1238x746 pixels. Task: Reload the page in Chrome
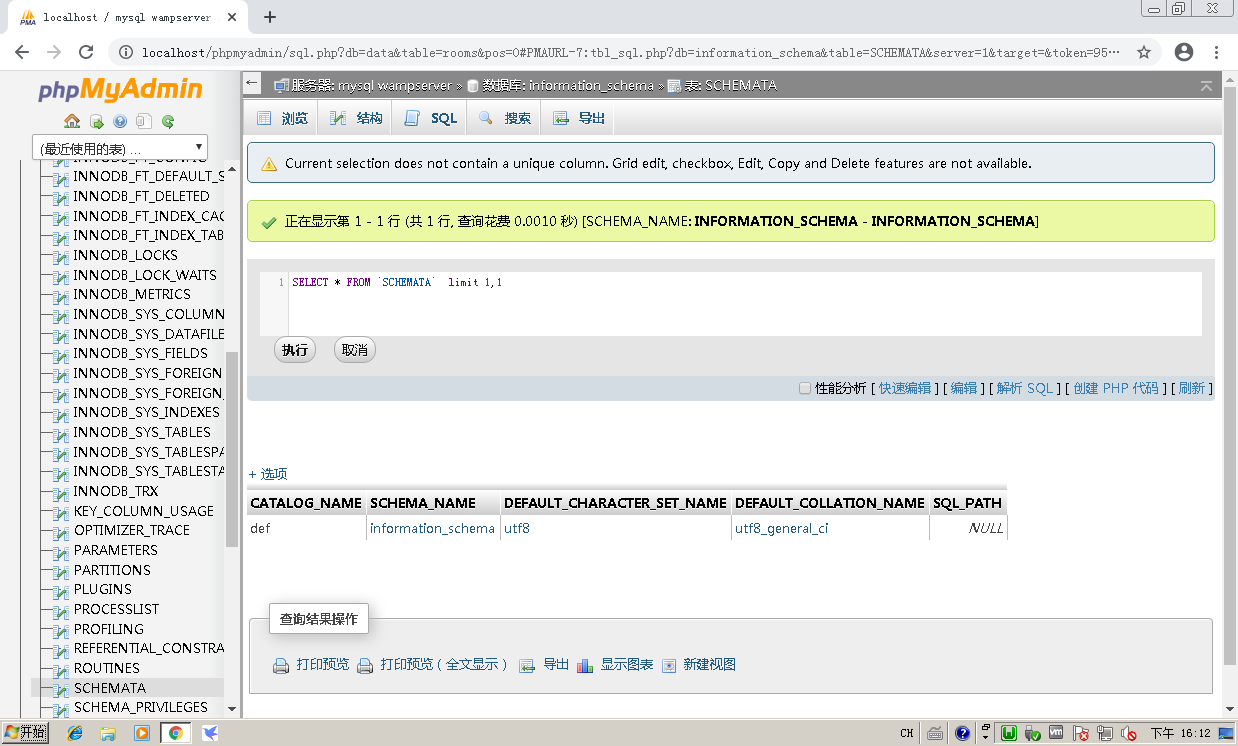(86, 52)
